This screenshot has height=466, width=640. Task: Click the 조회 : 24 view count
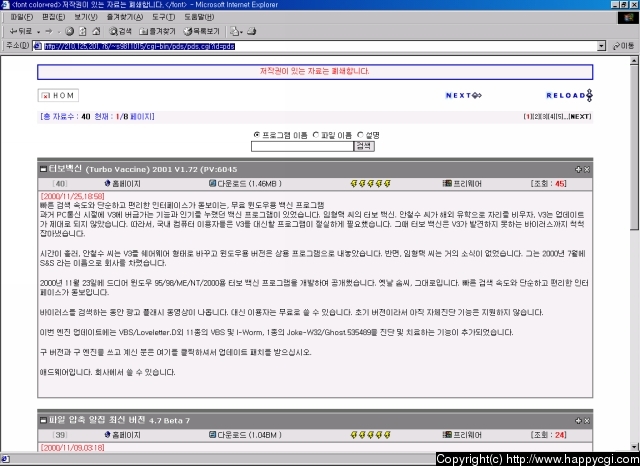[x=549, y=435]
